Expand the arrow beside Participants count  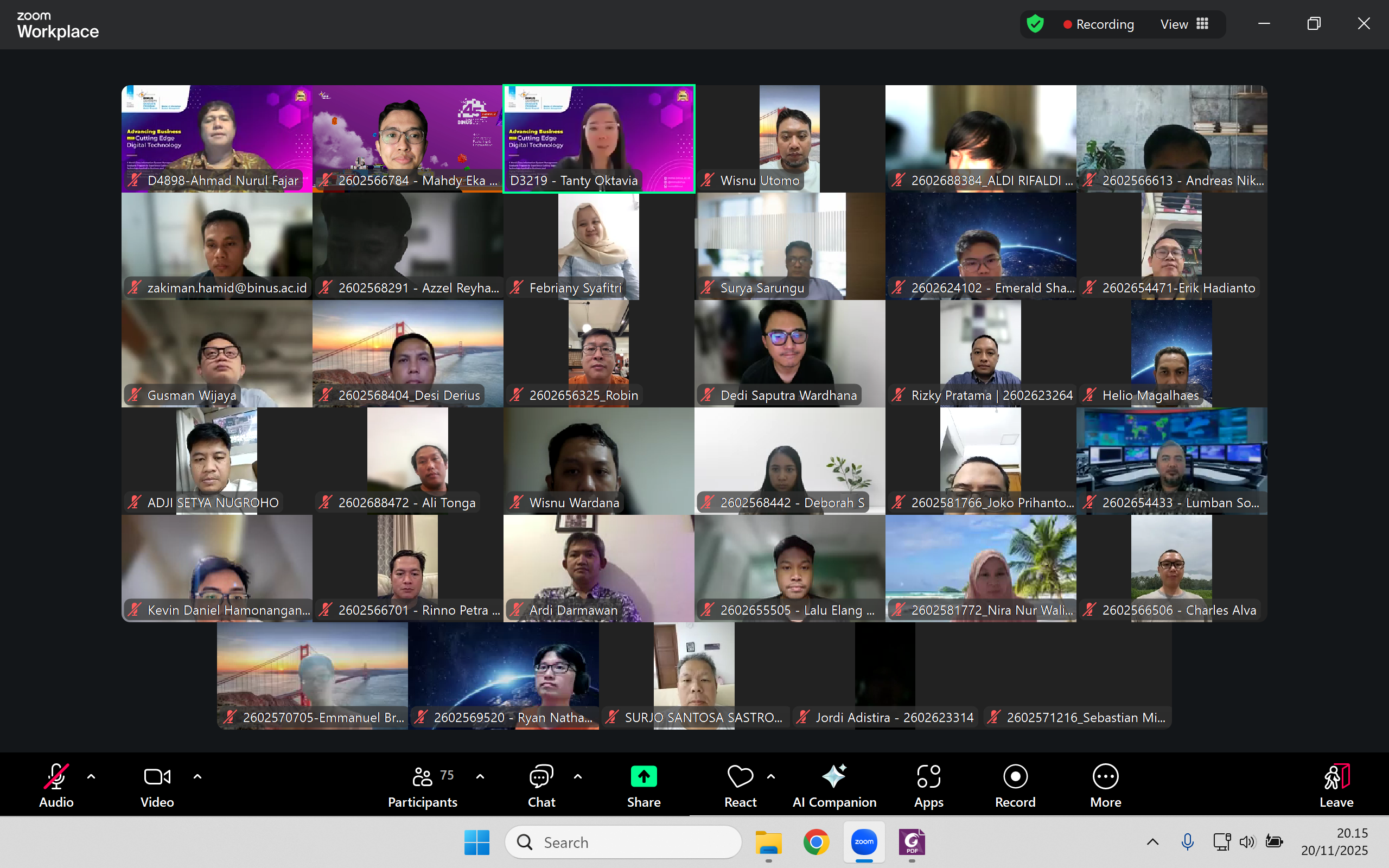click(480, 777)
